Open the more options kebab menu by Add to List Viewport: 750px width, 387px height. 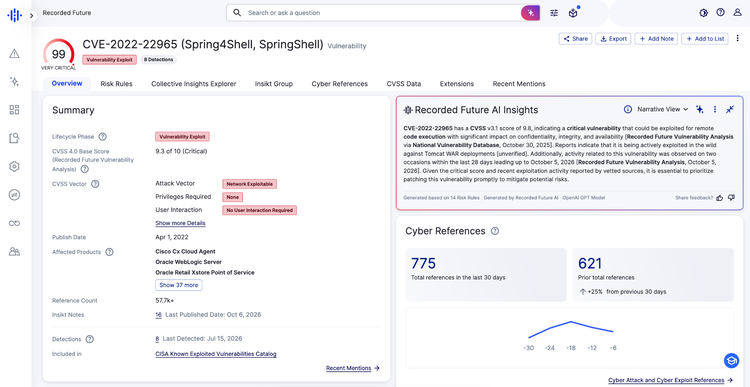pyautogui.click(x=738, y=39)
